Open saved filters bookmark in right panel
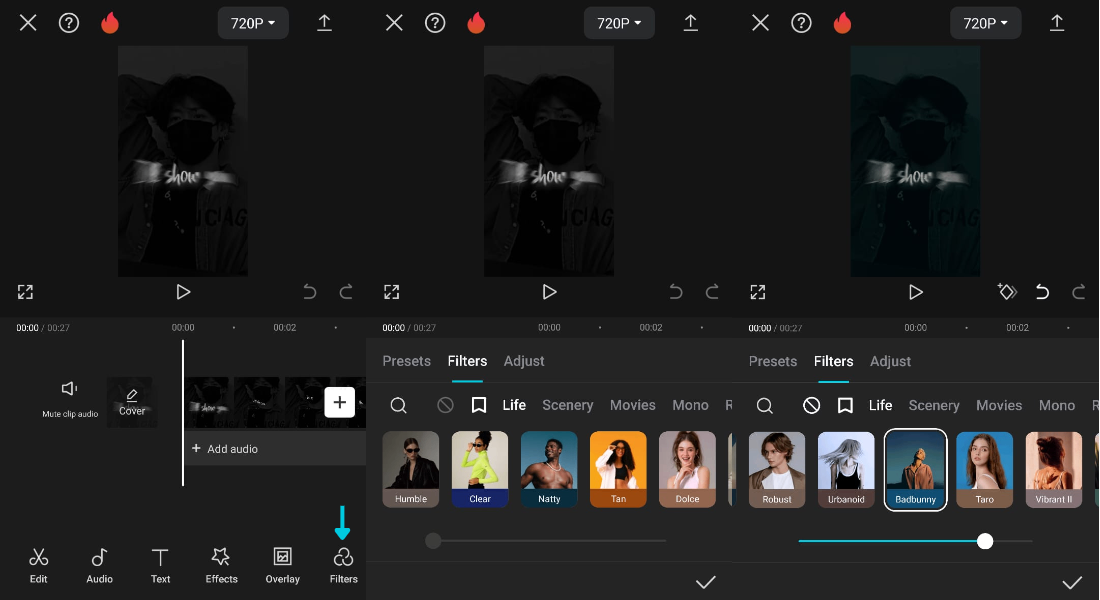The width and height of the screenshot is (1100, 600). click(x=845, y=406)
